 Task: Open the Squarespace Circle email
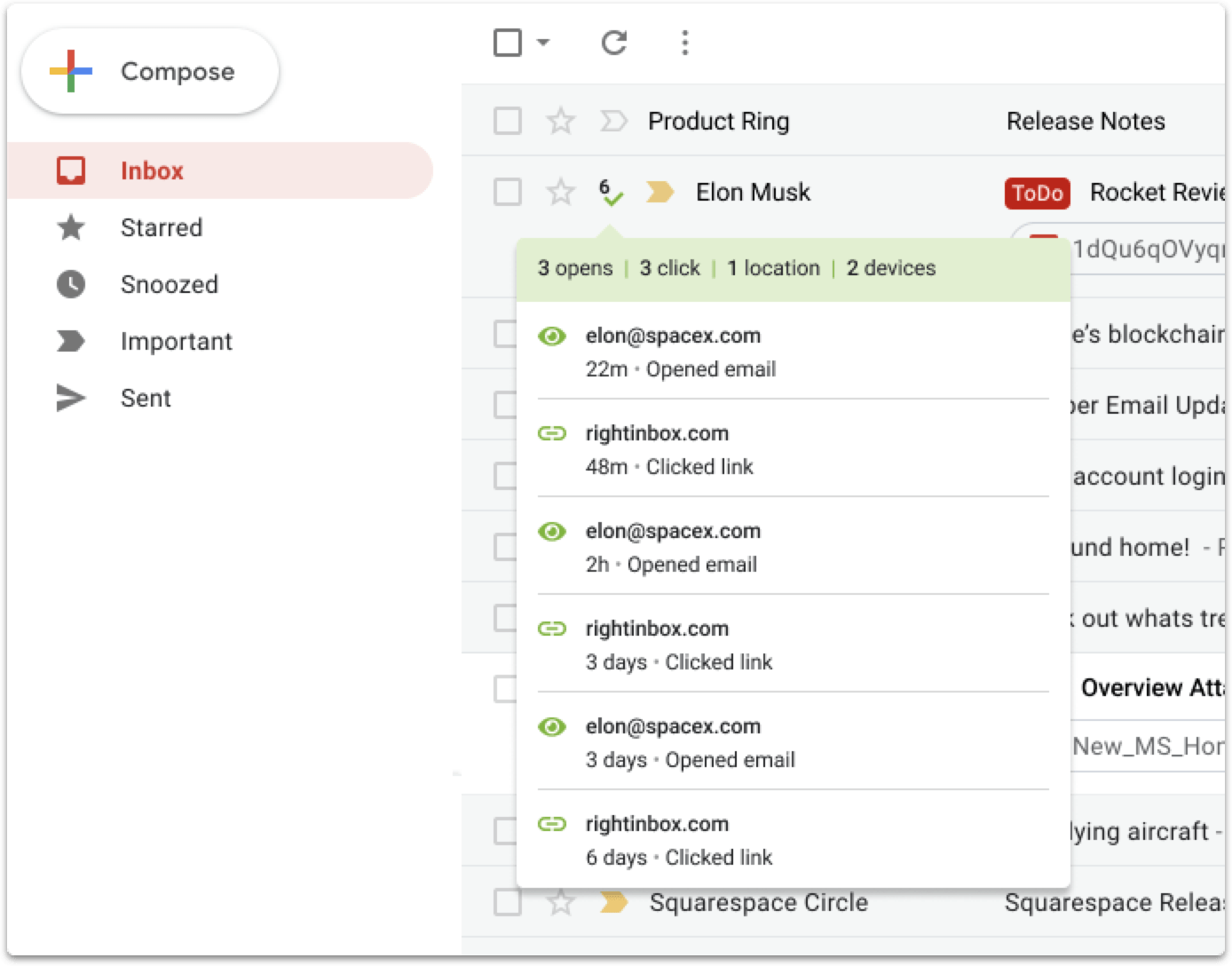pos(759,902)
